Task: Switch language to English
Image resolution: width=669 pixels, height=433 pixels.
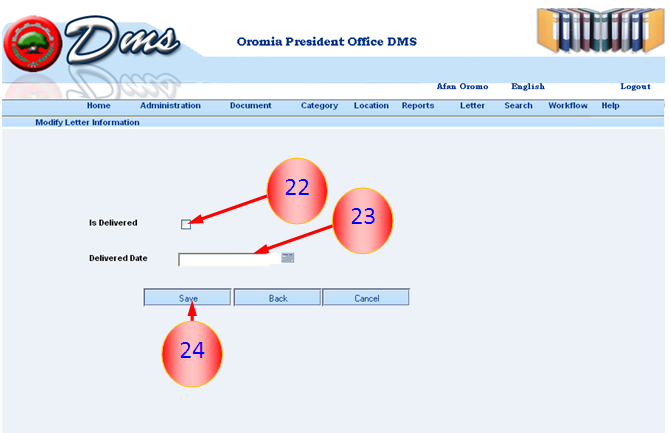Action: pyautogui.click(x=528, y=87)
